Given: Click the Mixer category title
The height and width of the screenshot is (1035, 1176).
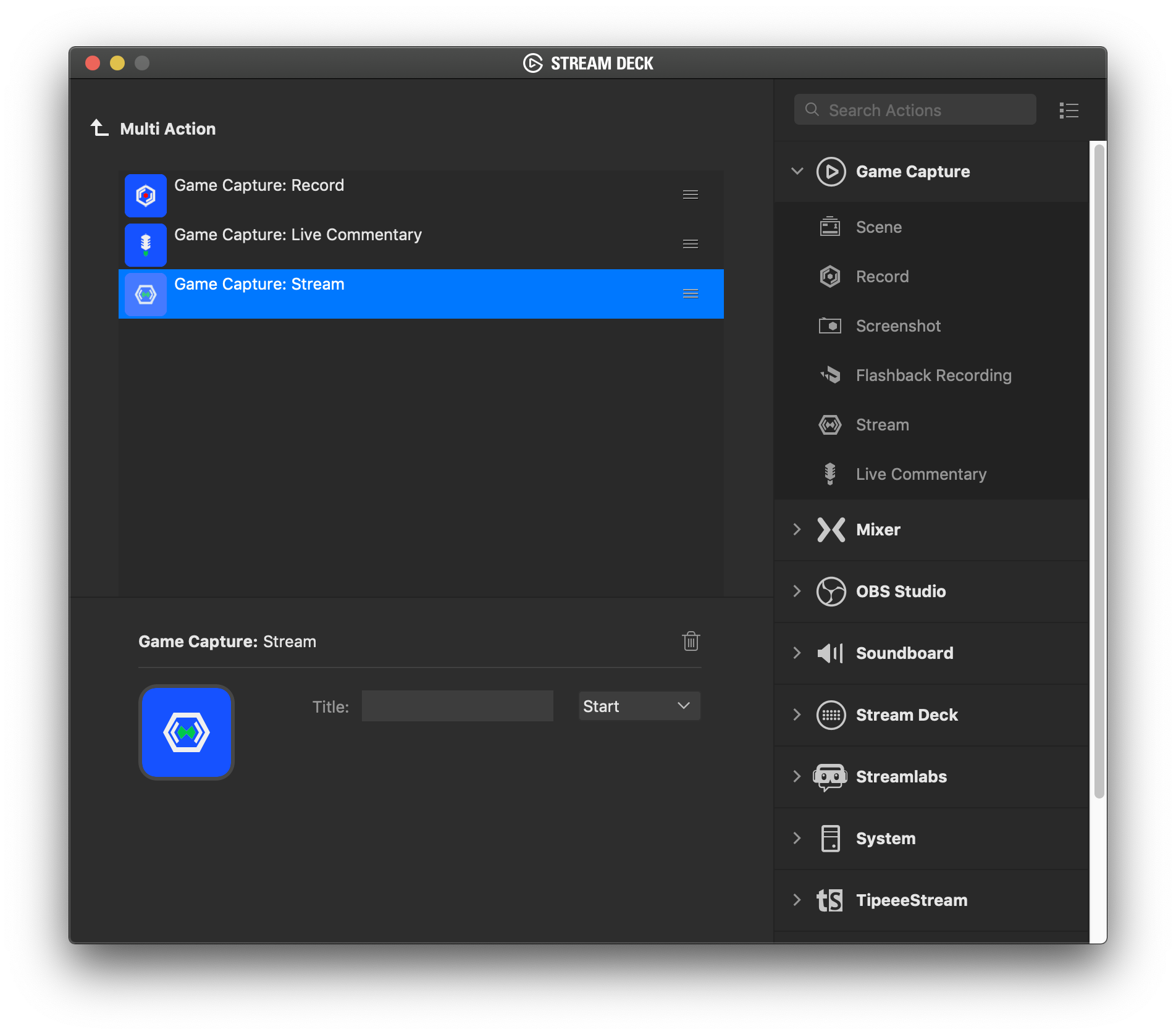Looking at the screenshot, I should point(878,530).
